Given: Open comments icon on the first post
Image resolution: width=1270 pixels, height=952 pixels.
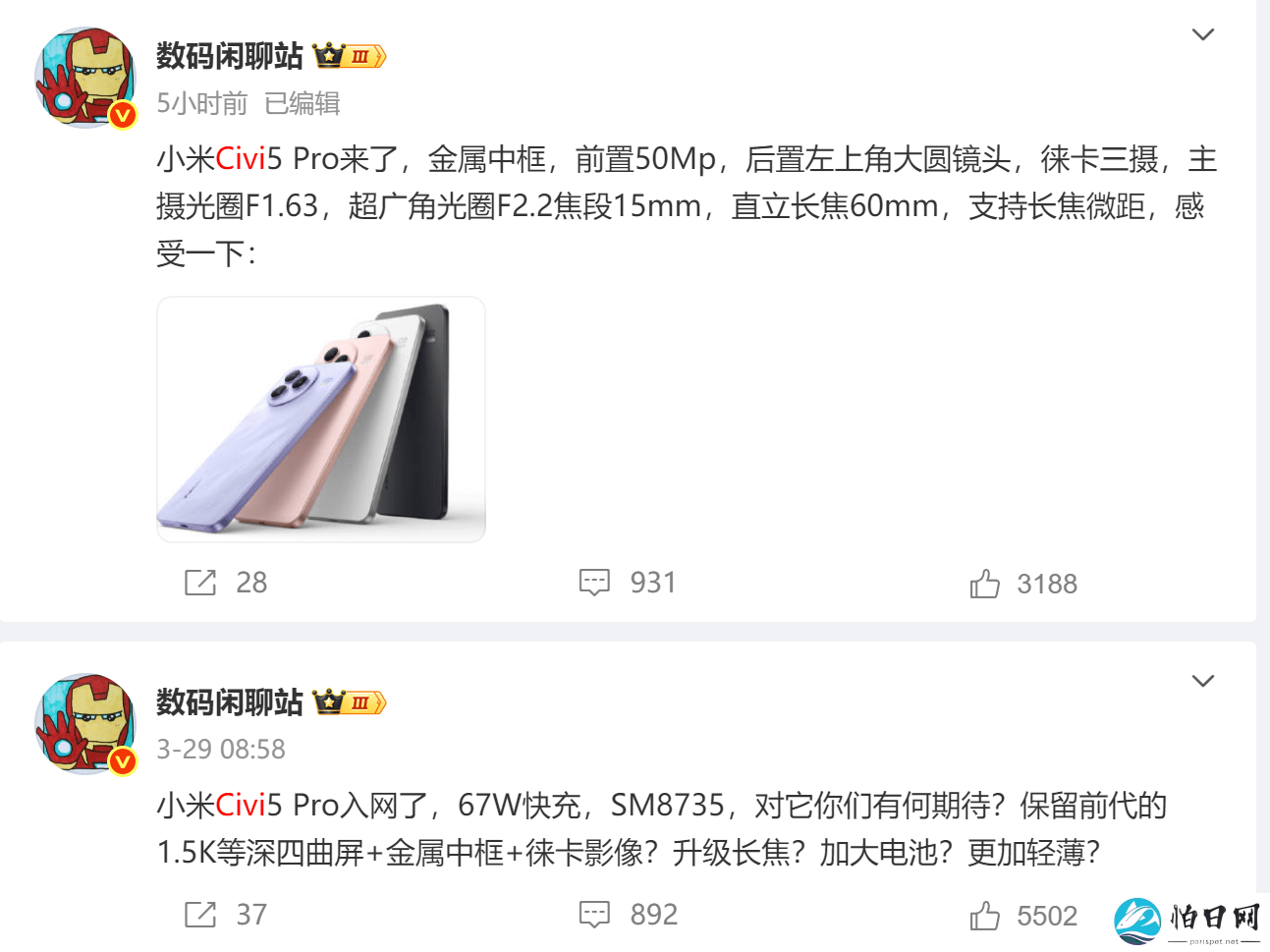Looking at the screenshot, I should (594, 583).
